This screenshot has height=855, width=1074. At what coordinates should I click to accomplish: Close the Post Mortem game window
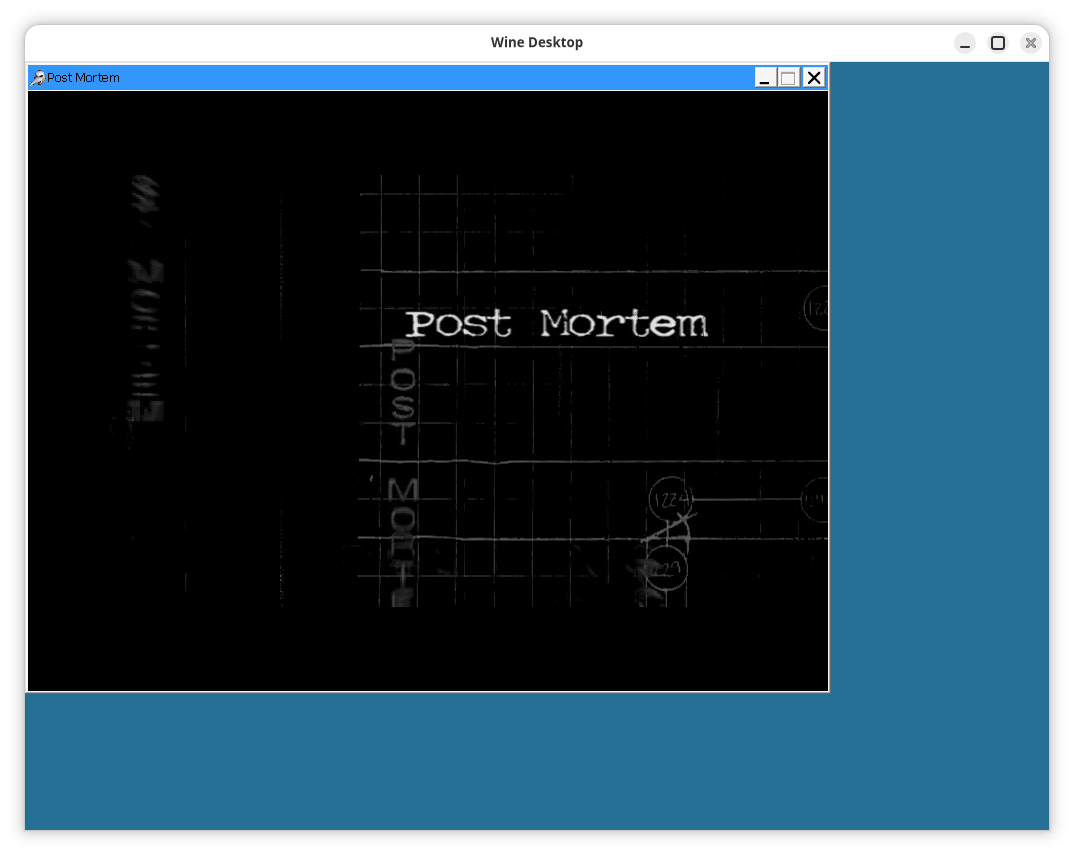tap(814, 78)
